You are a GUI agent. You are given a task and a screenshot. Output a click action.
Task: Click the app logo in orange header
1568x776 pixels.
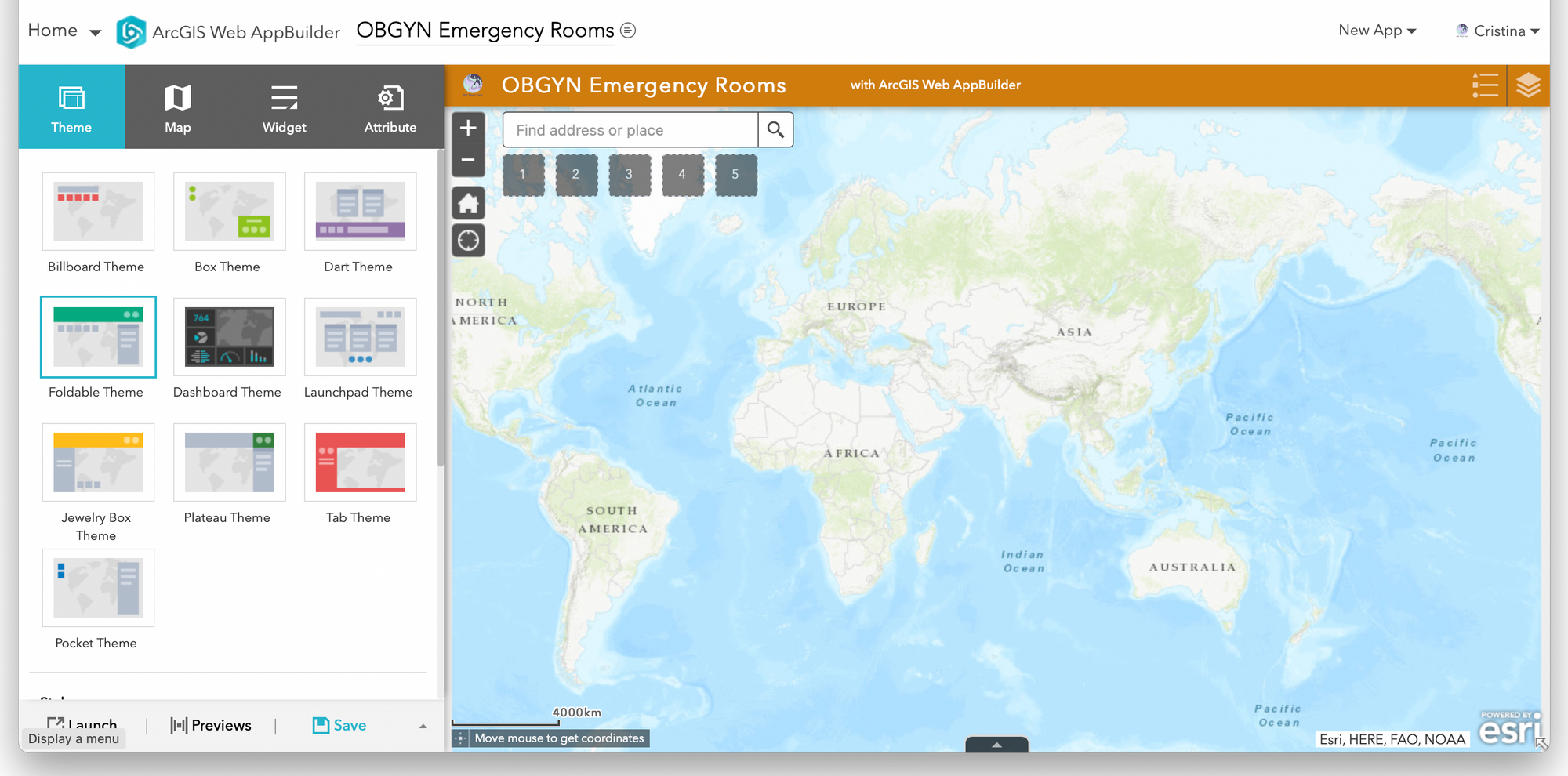(x=473, y=85)
